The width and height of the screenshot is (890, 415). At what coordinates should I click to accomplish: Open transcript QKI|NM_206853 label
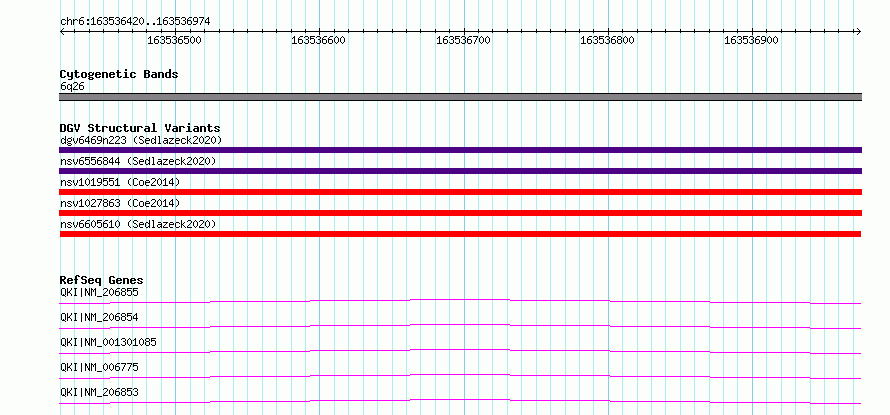click(99, 392)
